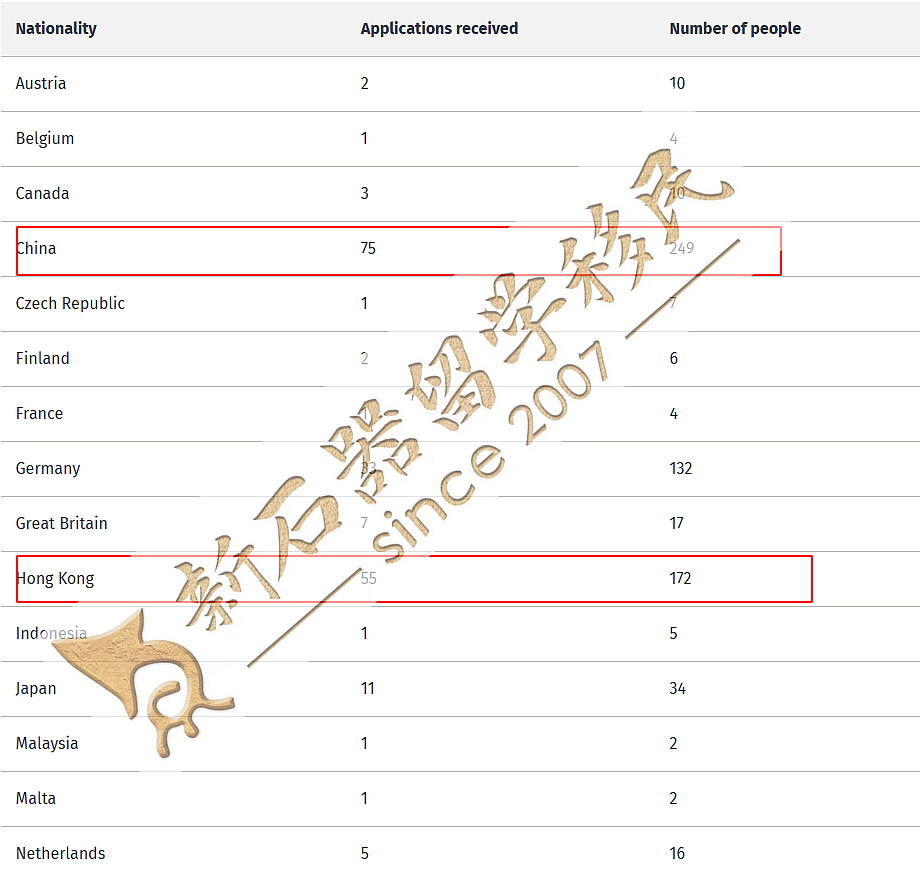Select the Canada row name
Viewport: 920px width, 881px height.
tap(42, 194)
